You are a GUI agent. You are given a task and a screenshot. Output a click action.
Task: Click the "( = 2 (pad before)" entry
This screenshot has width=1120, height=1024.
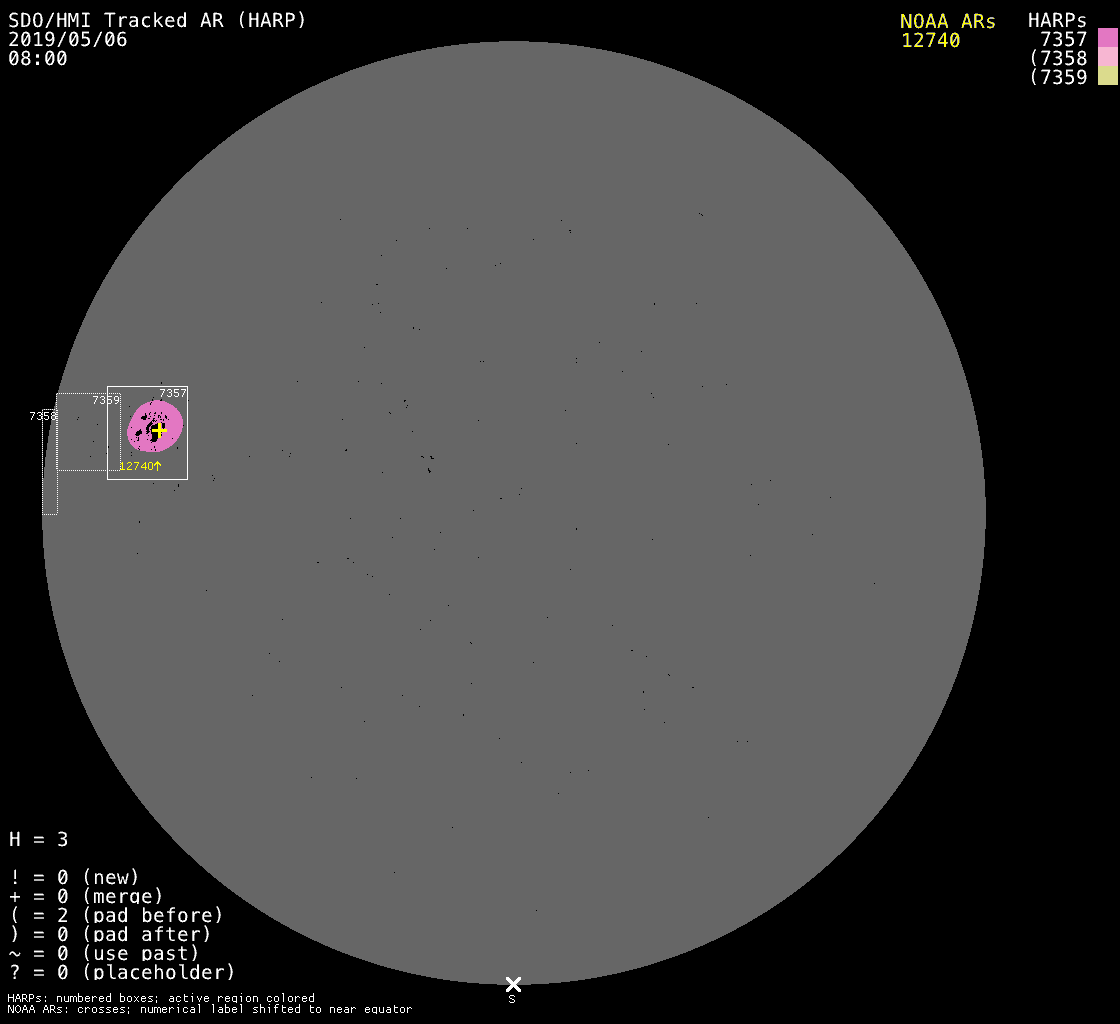[x=116, y=916]
